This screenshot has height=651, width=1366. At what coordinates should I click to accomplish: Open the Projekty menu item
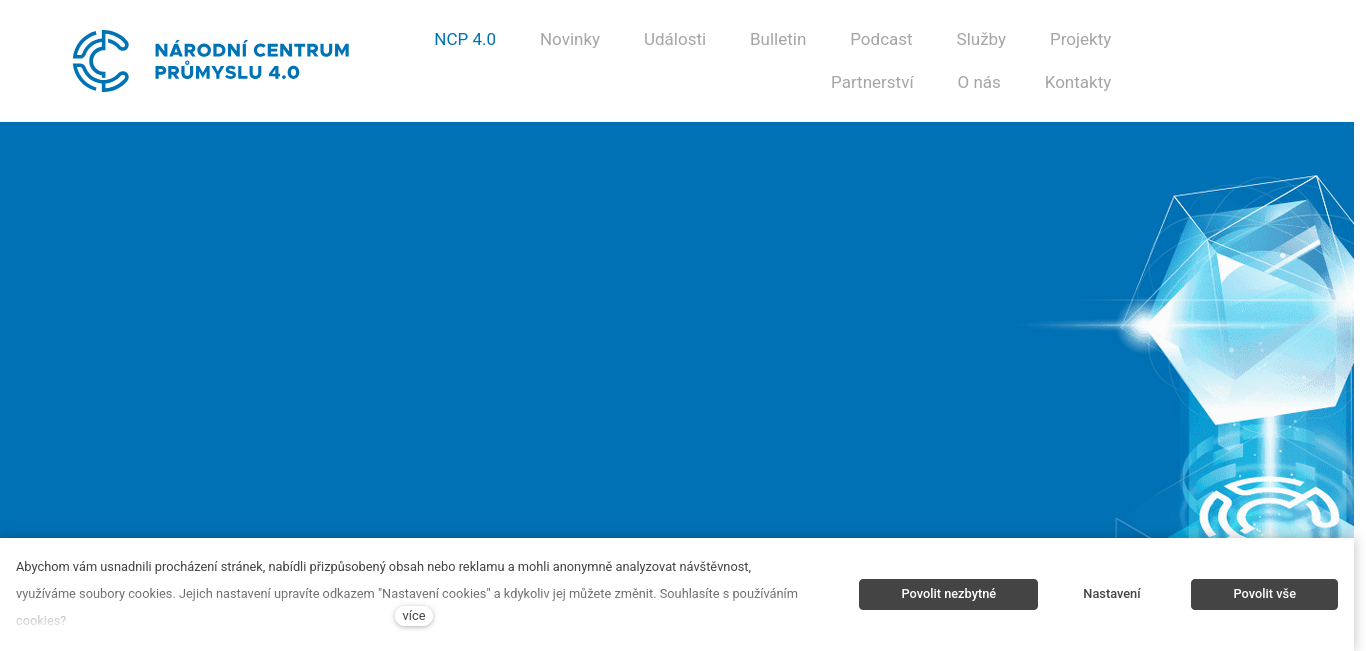tap(1080, 40)
